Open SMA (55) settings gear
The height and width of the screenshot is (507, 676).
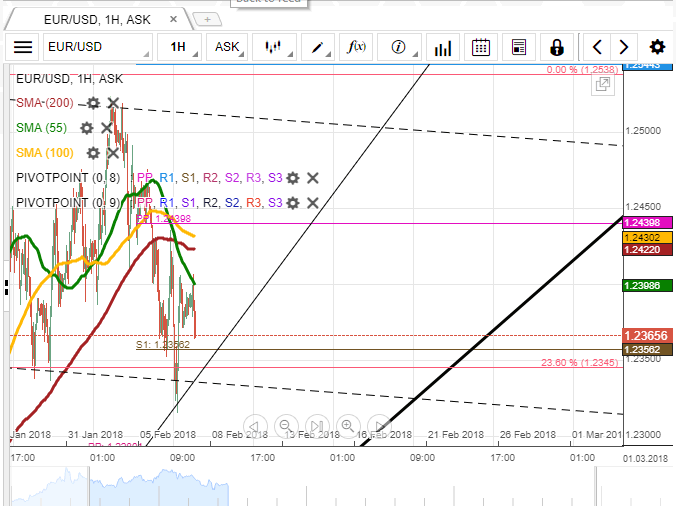coord(87,128)
